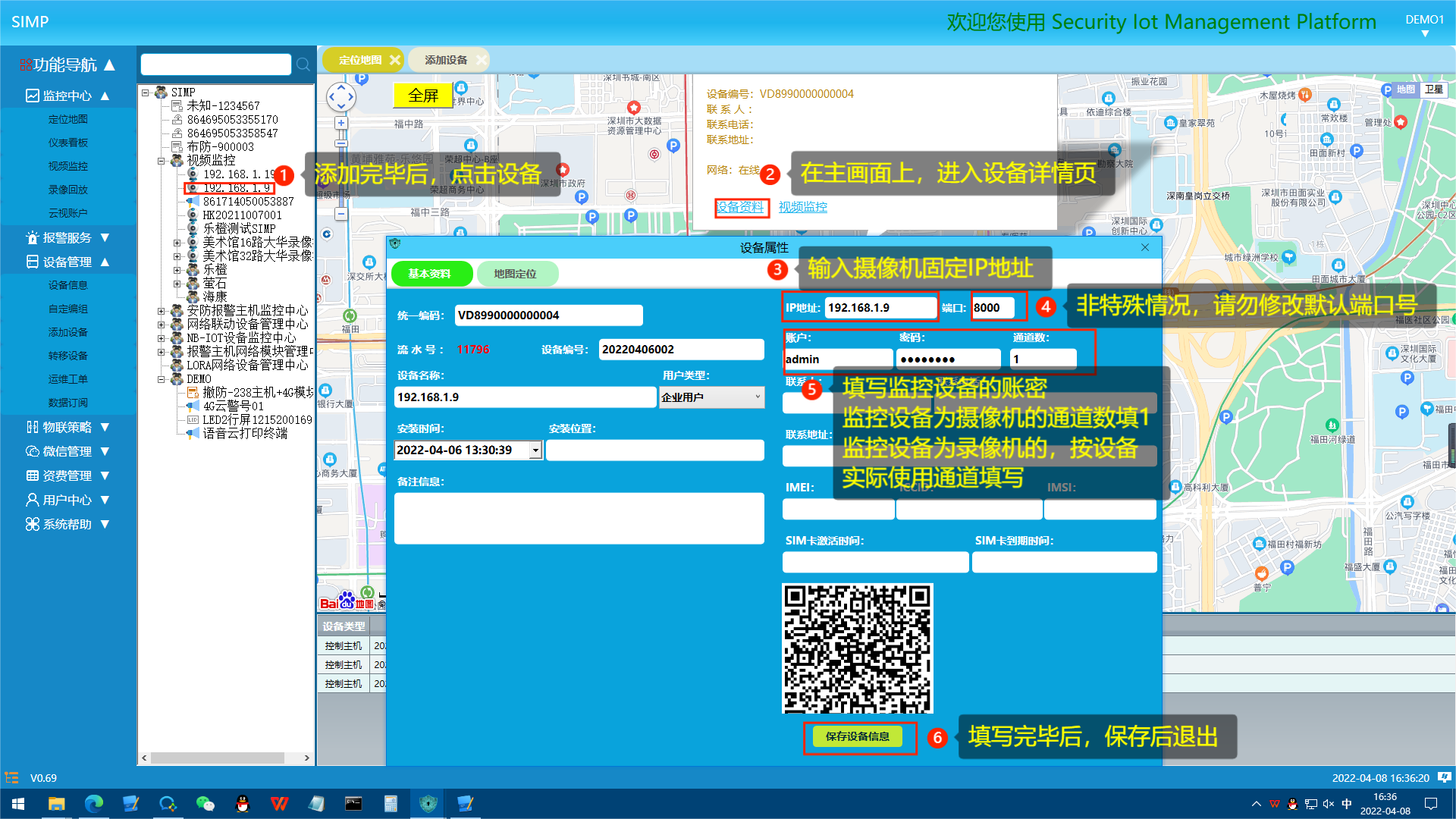1456x819 pixels.
Task: Close the 添加设备 tab with its X
Action: pos(481,60)
